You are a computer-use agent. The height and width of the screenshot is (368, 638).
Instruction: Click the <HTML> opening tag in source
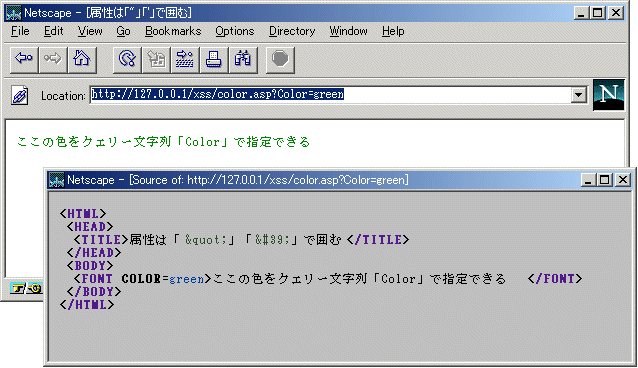point(83,213)
